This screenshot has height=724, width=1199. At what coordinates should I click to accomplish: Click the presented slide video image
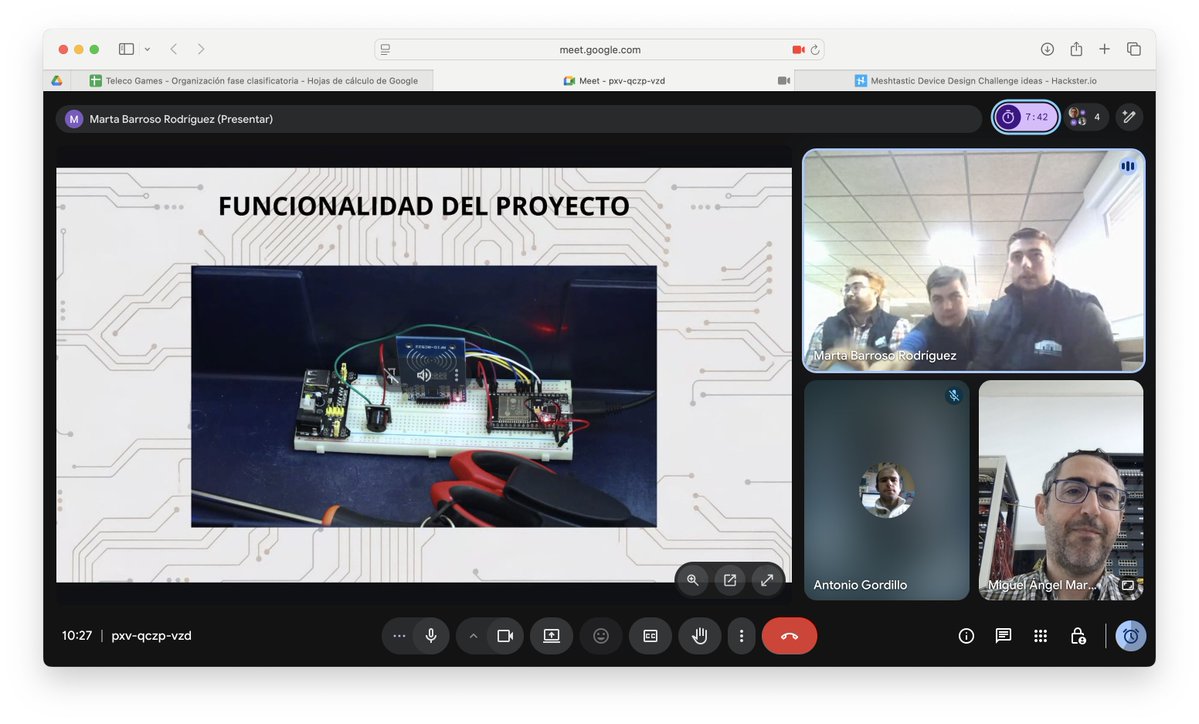pyautogui.click(x=424, y=397)
